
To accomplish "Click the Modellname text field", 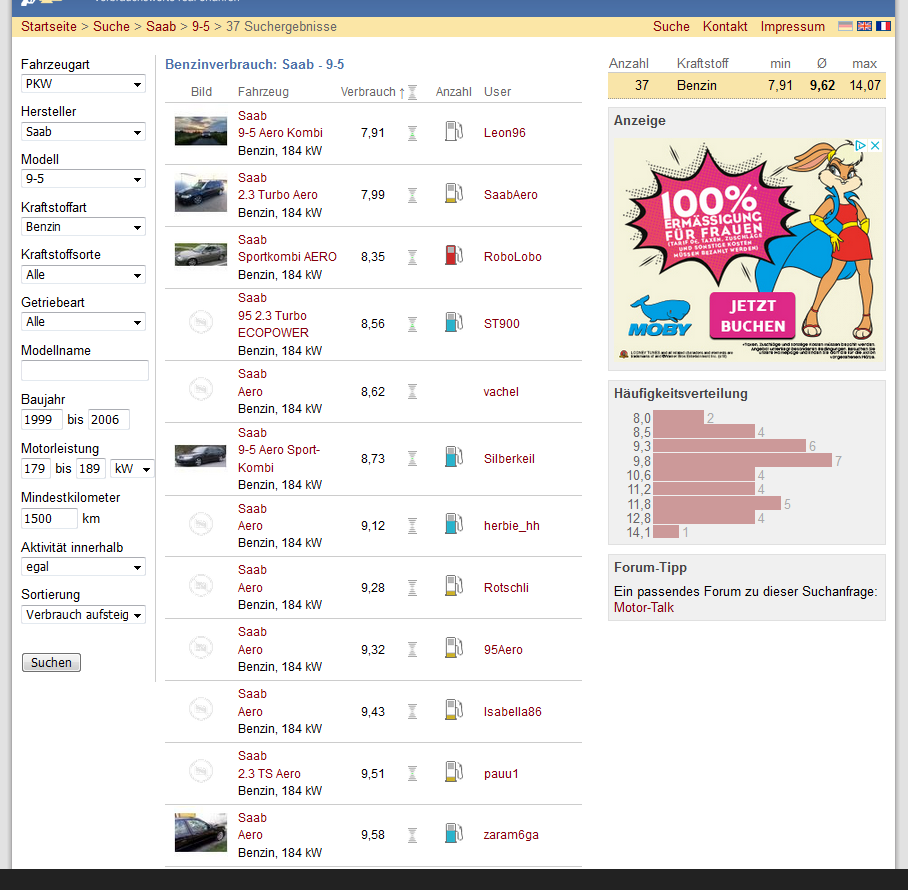I will pyautogui.click(x=85, y=371).
